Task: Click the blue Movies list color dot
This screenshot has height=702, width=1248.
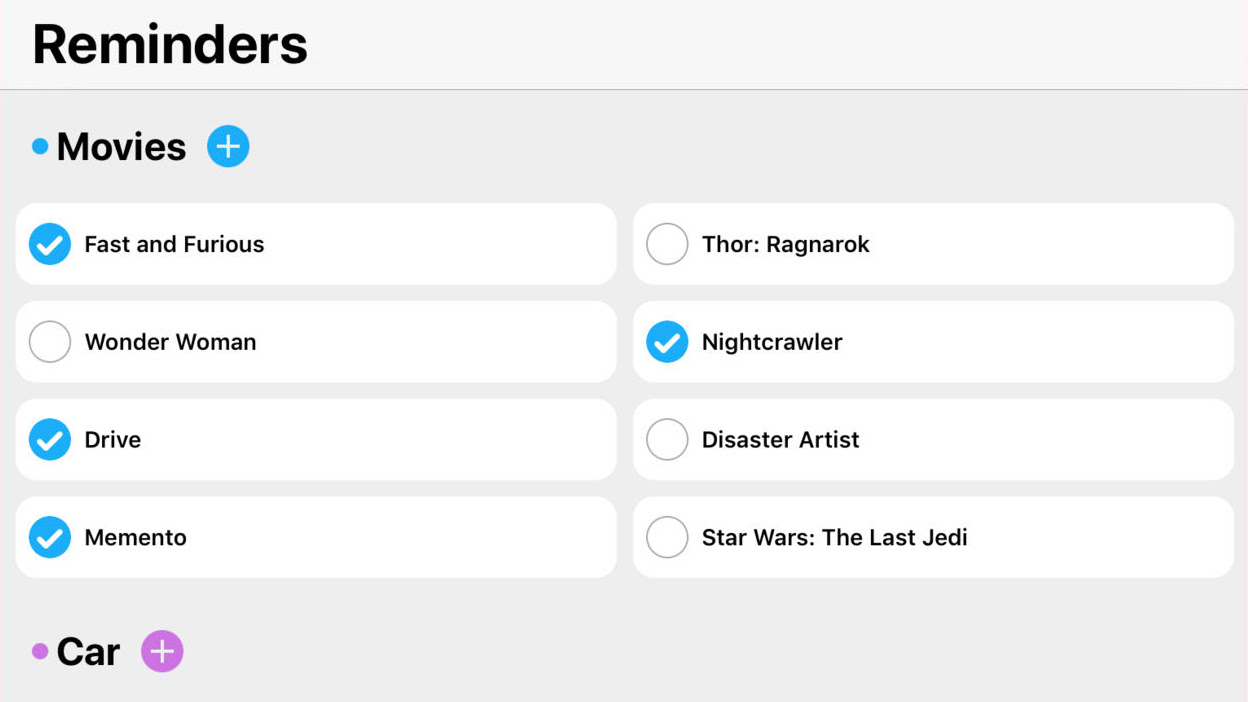Action: coord(40,147)
